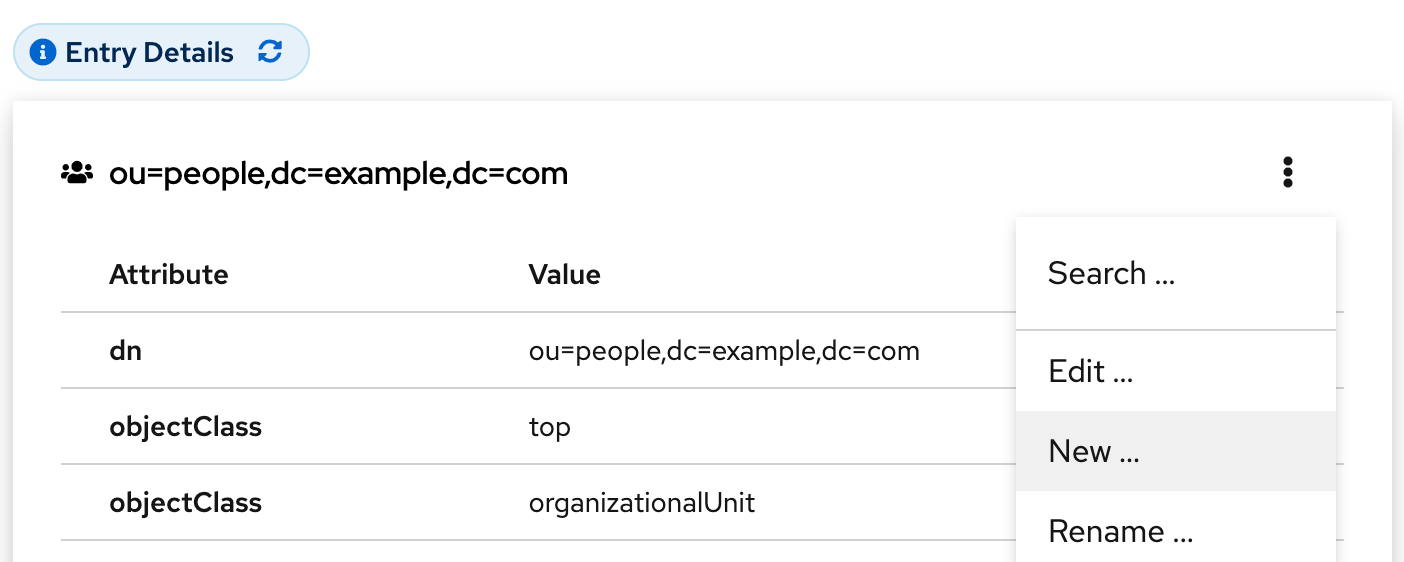
Task: Click the value "top" in the table
Action: pyautogui.click(x=549, y=427)
